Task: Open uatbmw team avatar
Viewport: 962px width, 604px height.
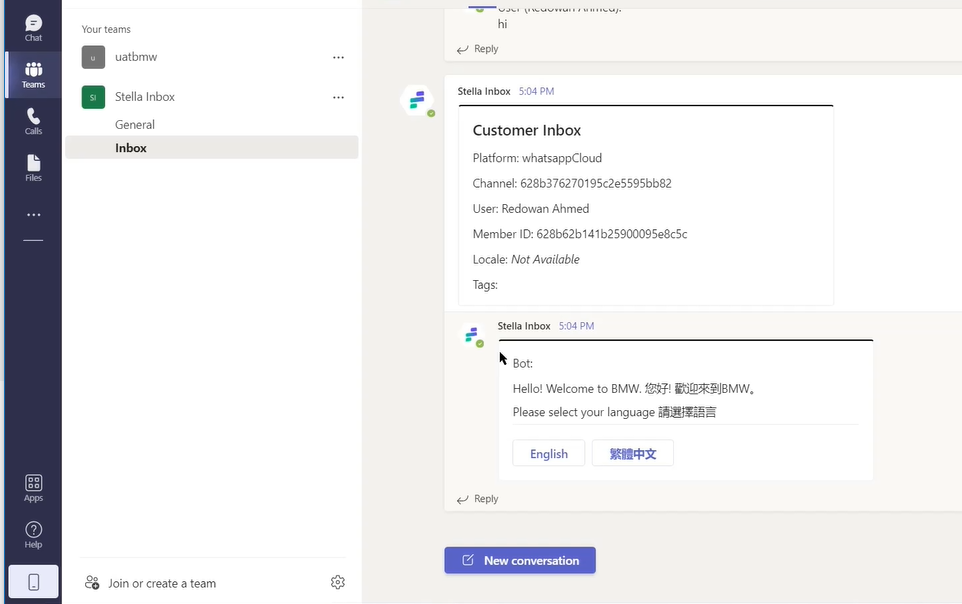Action: [x=93, y=57]
